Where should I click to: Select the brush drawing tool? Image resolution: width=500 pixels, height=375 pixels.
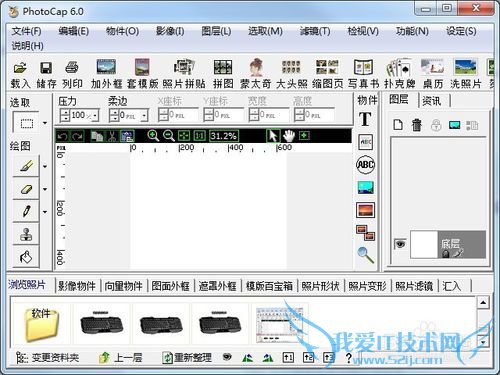[26, 166]
